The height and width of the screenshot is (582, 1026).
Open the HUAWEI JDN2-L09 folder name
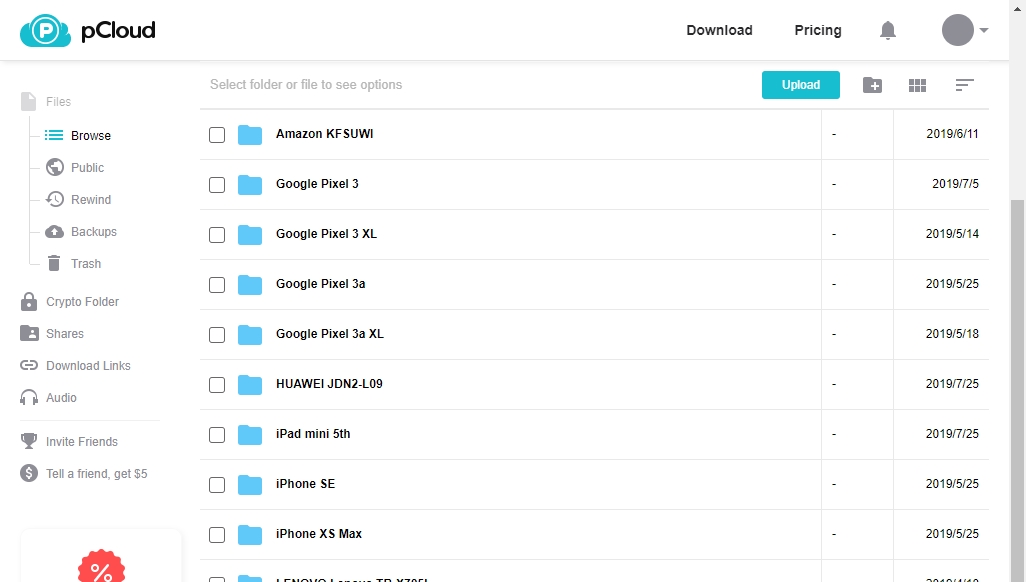(x=329, y=384)
